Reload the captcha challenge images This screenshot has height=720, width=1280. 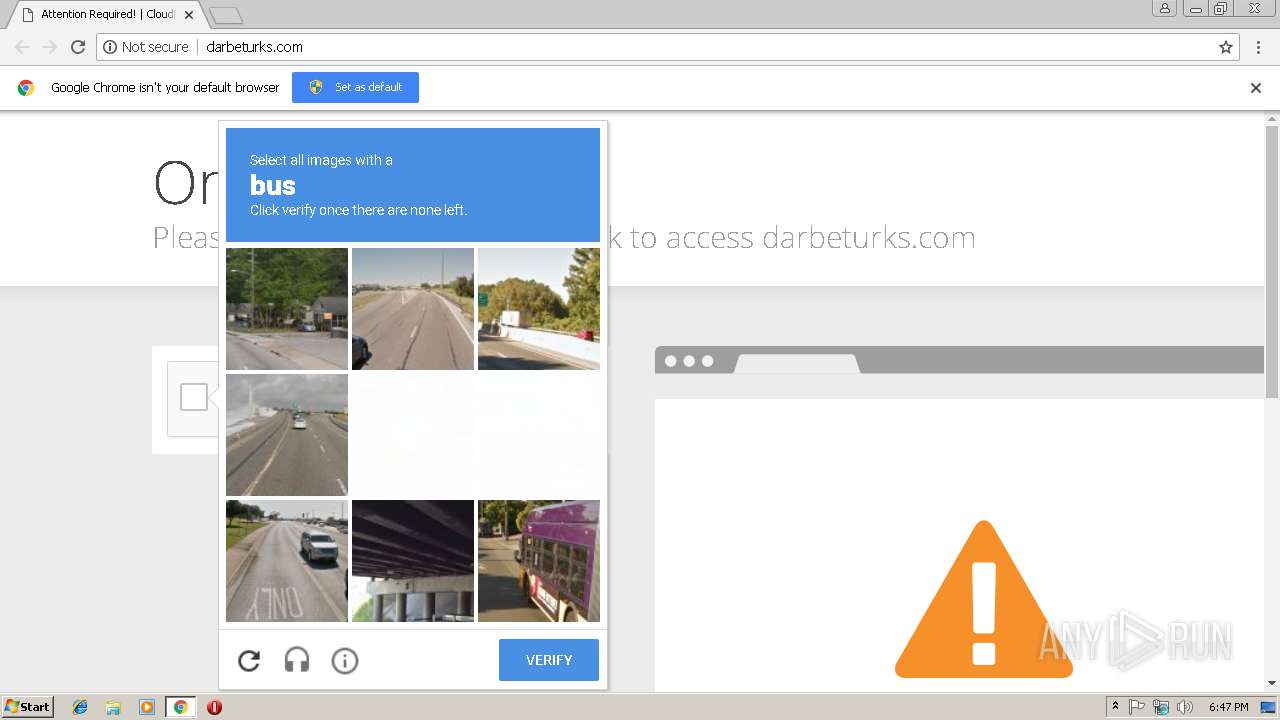[x=249, y=660]
